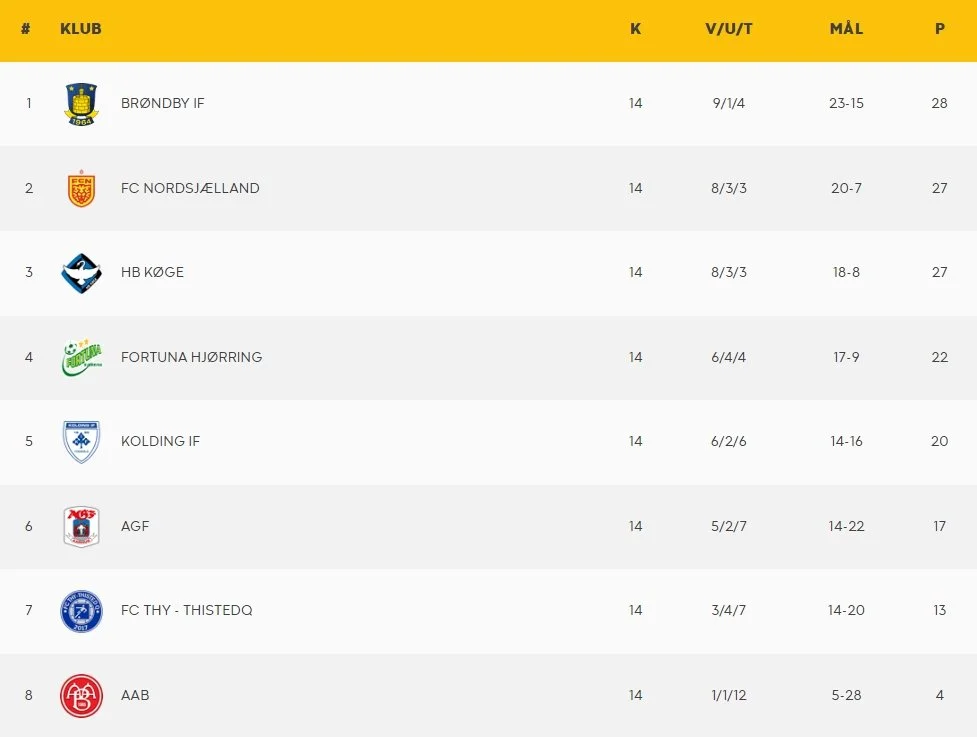Click the Kolding IF shield crest
This screenshot has width=977, height=737.
[82, 442]
